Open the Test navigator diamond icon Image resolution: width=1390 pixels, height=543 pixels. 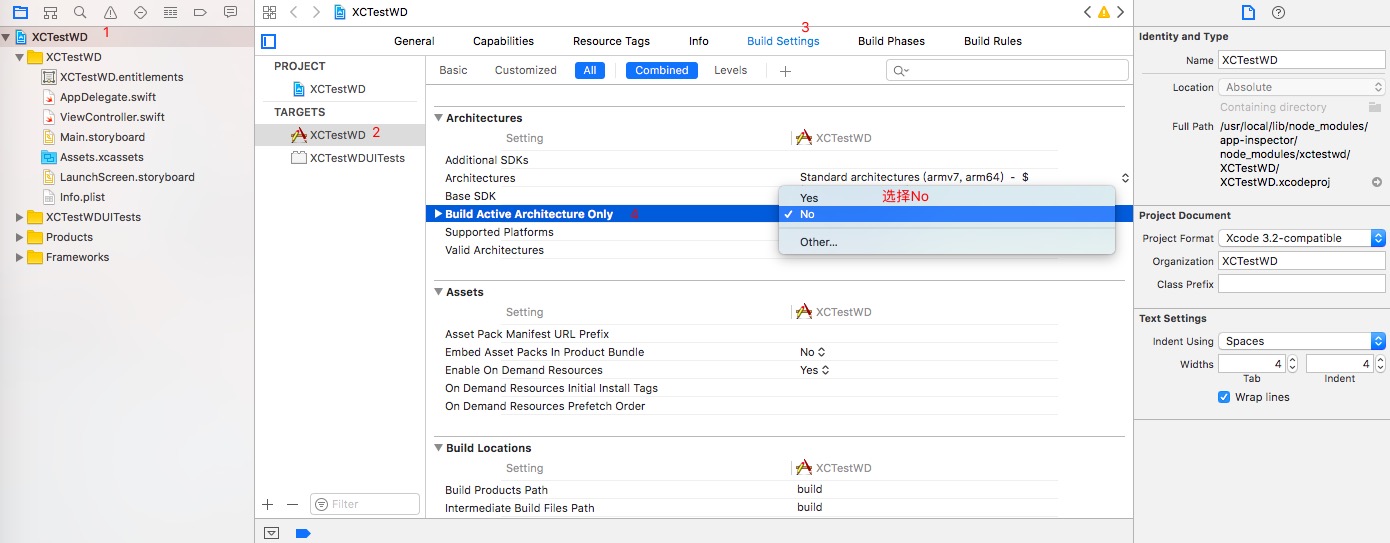[x=140, y=12]
